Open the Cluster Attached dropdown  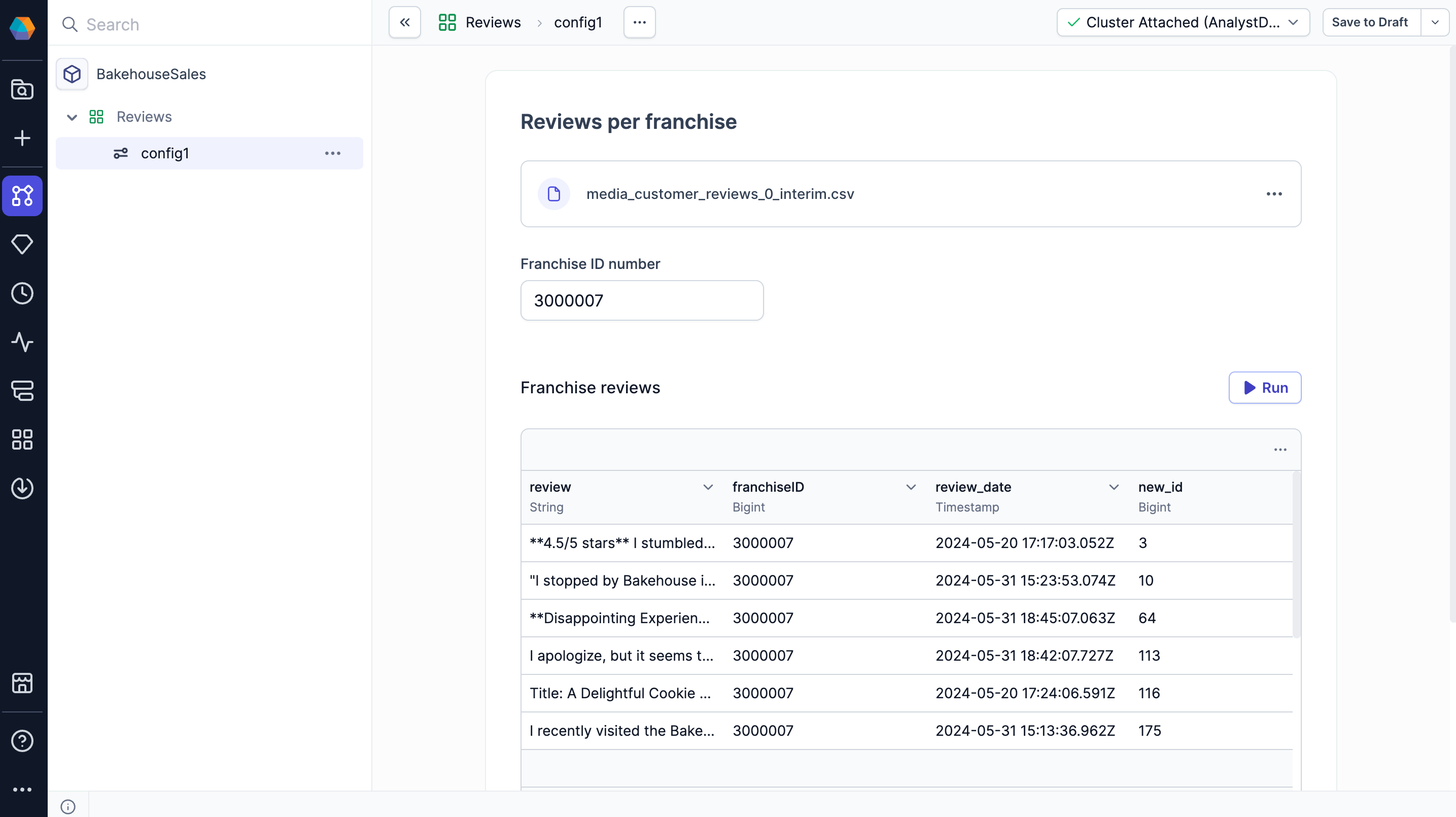1183,23
